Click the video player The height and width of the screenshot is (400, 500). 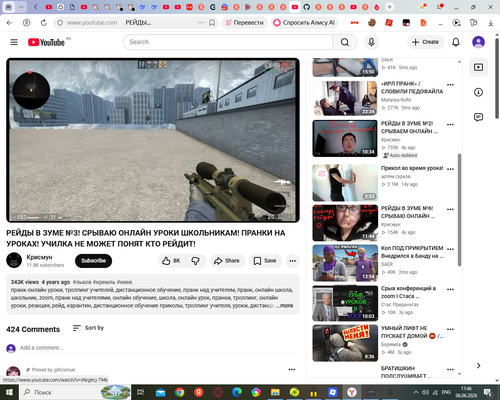click(153, 140)
